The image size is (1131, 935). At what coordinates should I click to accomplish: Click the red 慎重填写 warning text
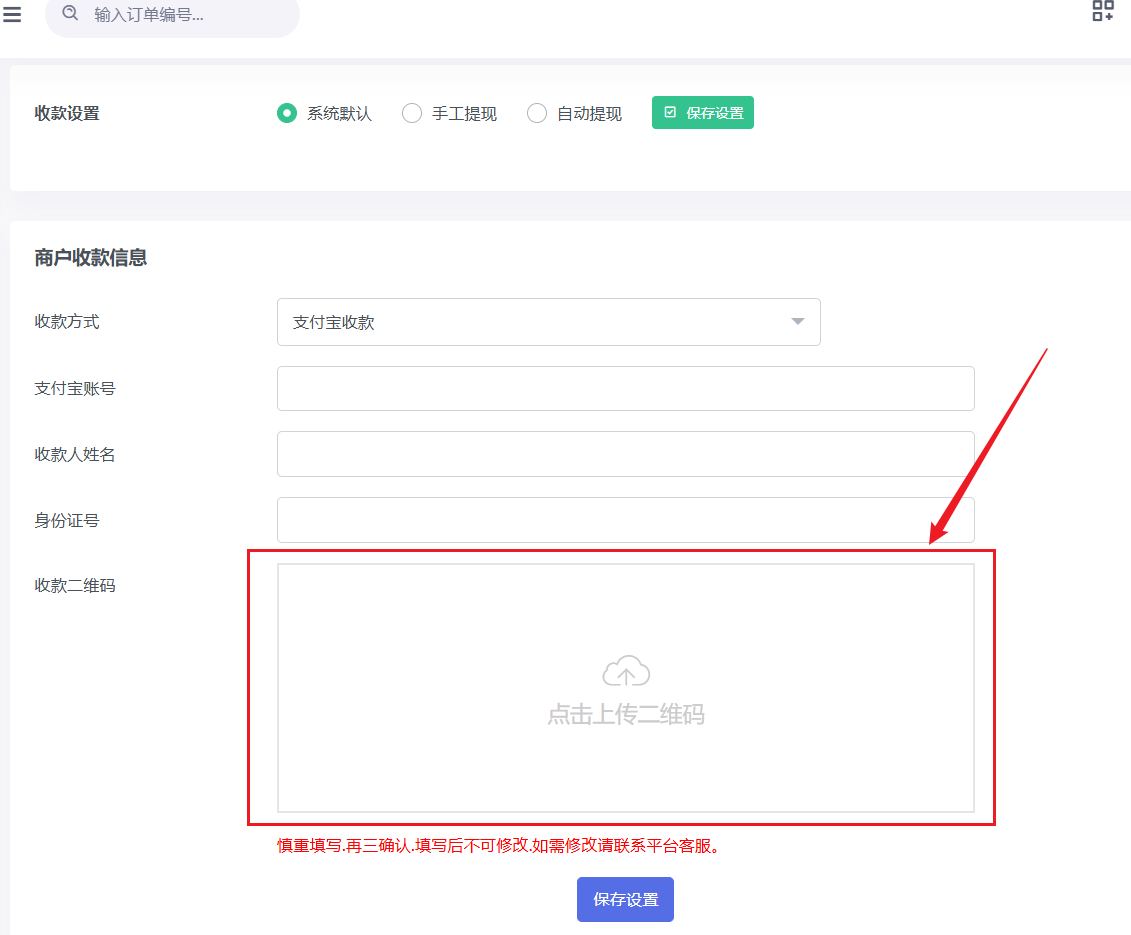click(x=499, y=846)
